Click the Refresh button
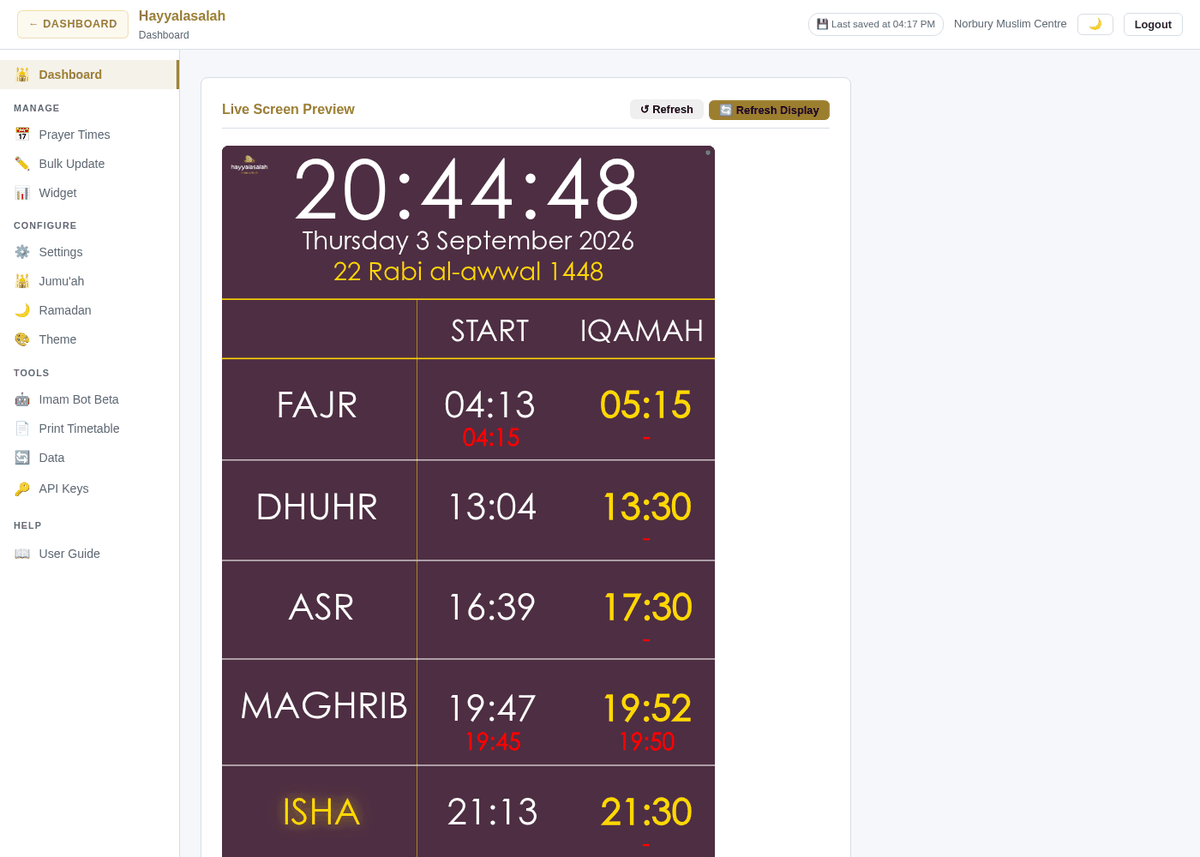 pyautogui.click(x=666, y=109)
